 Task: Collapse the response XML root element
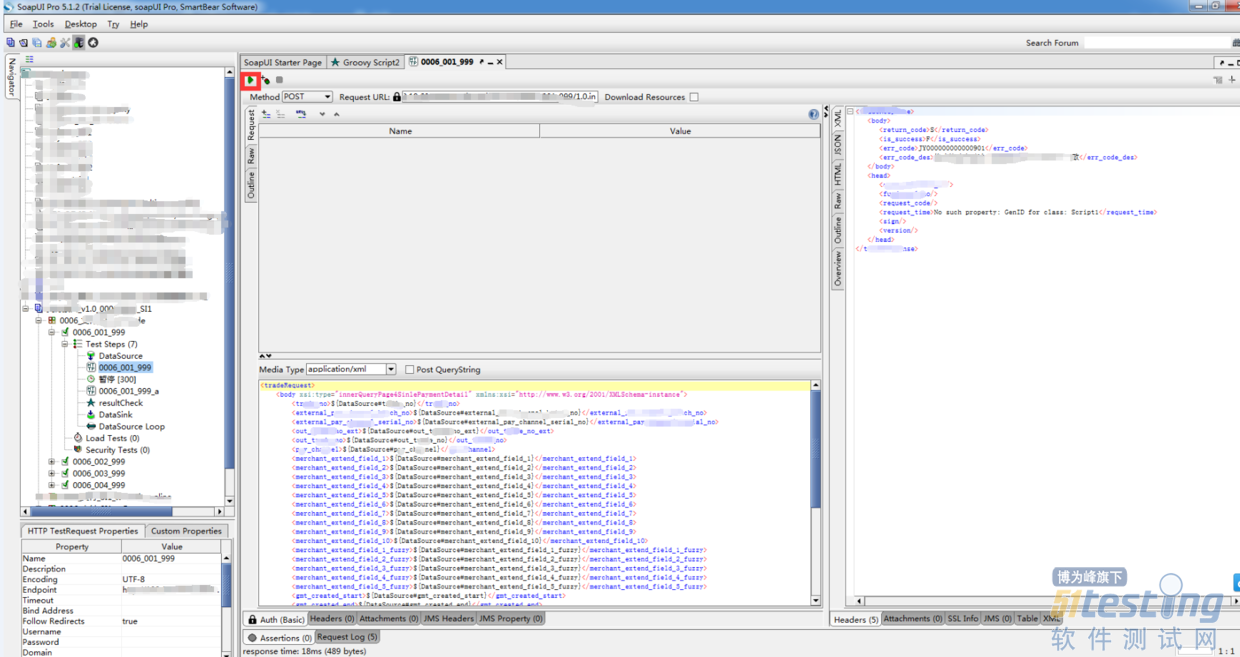[850, 112]
